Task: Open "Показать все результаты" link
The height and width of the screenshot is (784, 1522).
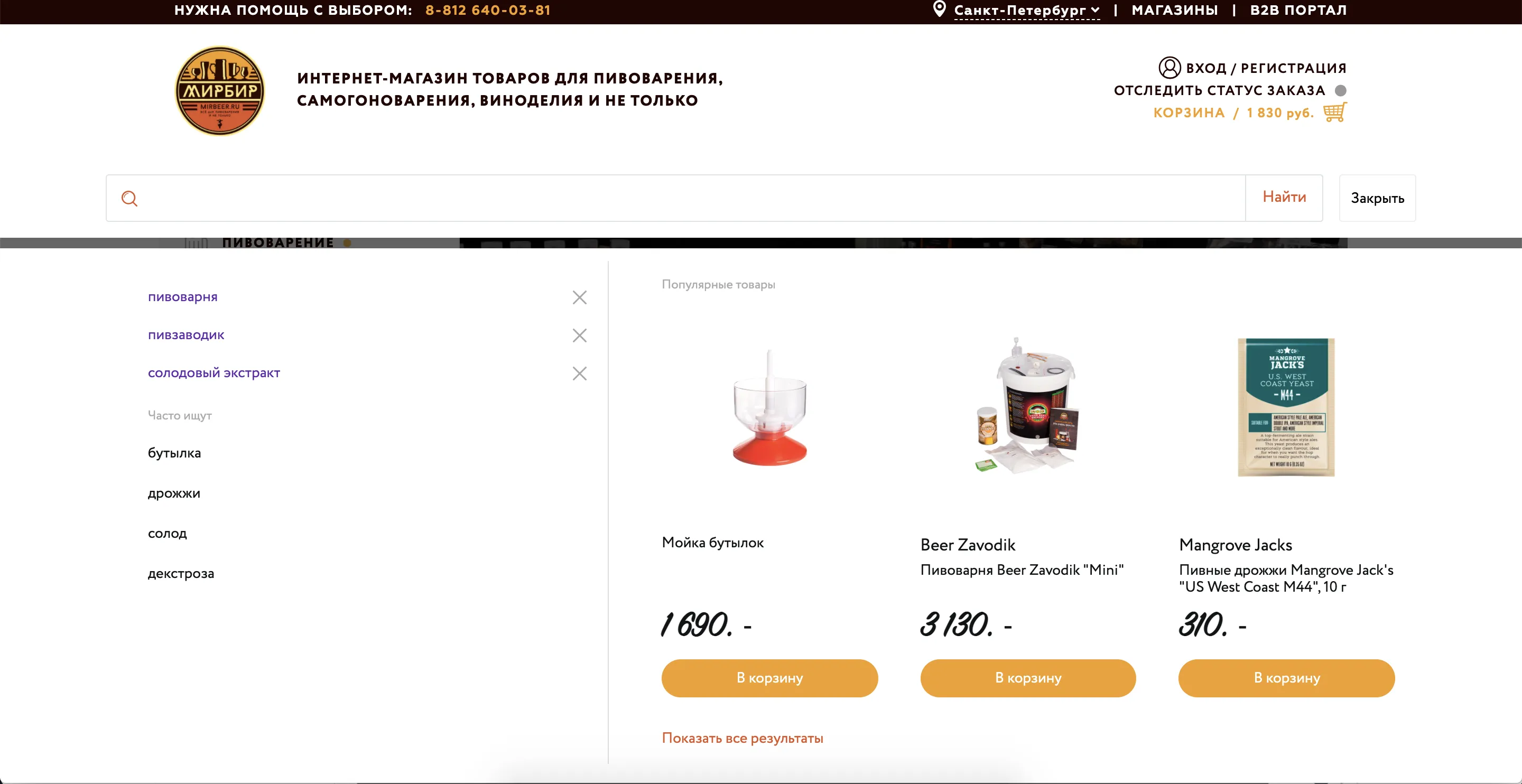Action: click(742, 738)
